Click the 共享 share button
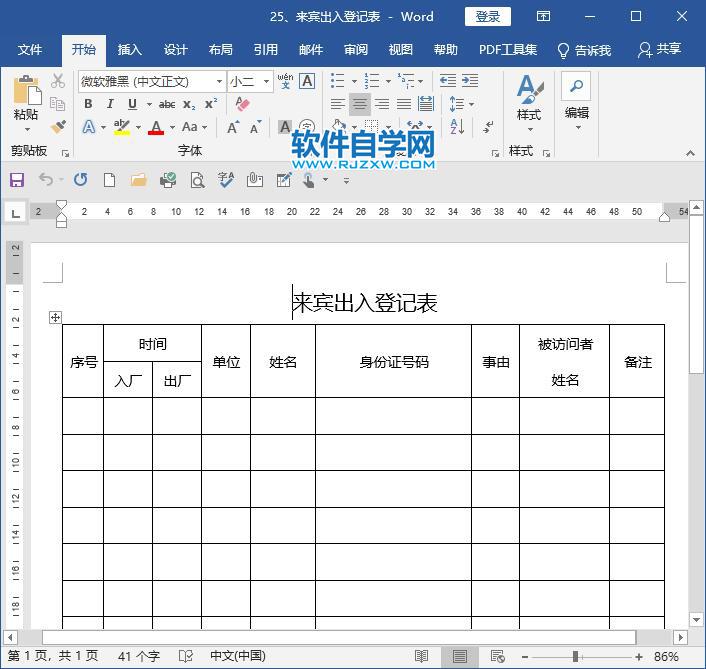 pyautogui.click(x=659, y=49)
